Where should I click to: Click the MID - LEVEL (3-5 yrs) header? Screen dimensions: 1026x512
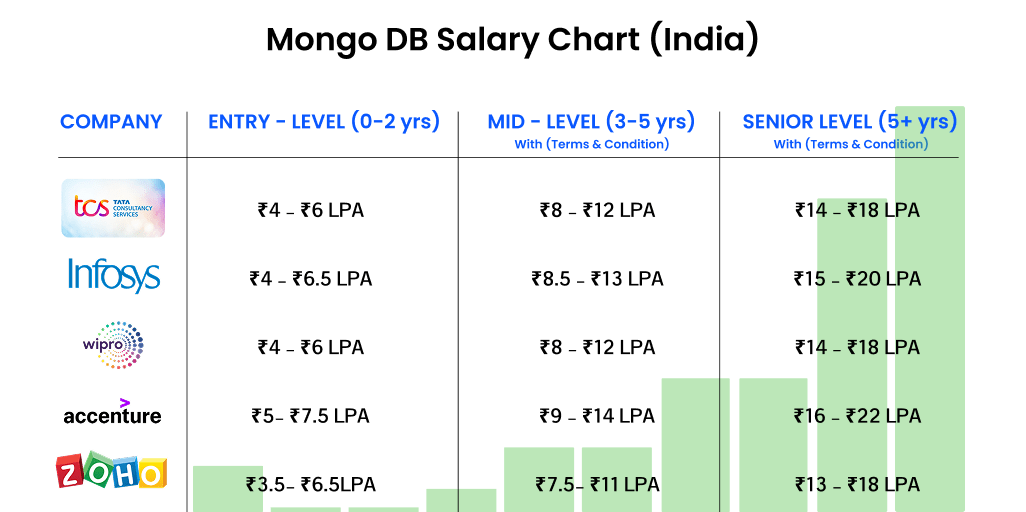(x=591, y=122)
